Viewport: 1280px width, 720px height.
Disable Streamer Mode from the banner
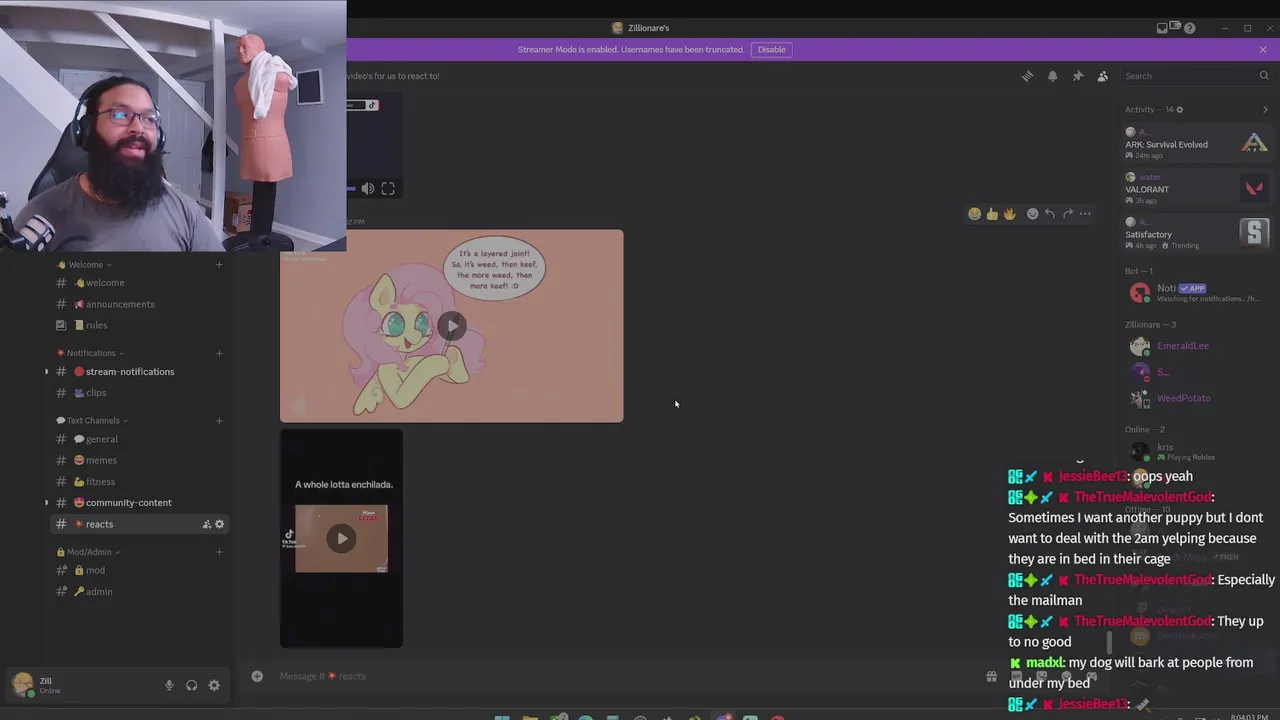pos(772,49)
